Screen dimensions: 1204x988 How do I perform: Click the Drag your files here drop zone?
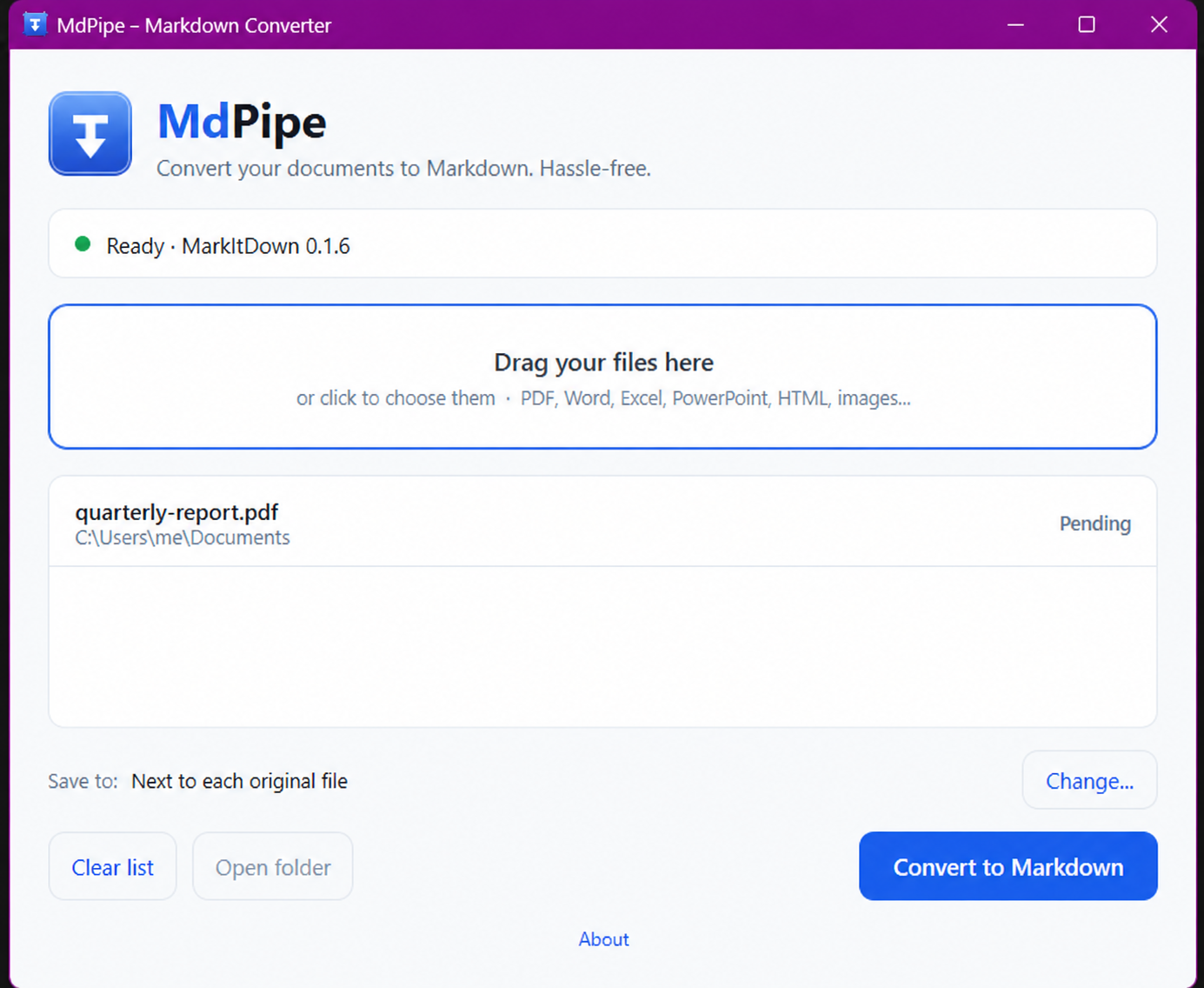(x=602, y=377)
